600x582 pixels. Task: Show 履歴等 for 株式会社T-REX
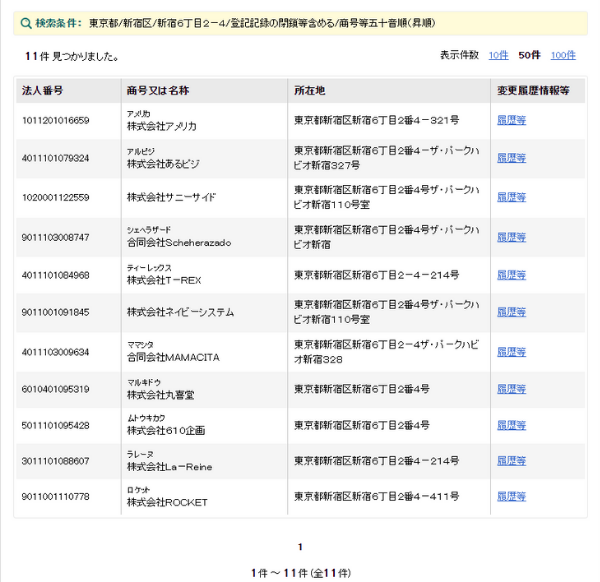(x=511, y=274)
